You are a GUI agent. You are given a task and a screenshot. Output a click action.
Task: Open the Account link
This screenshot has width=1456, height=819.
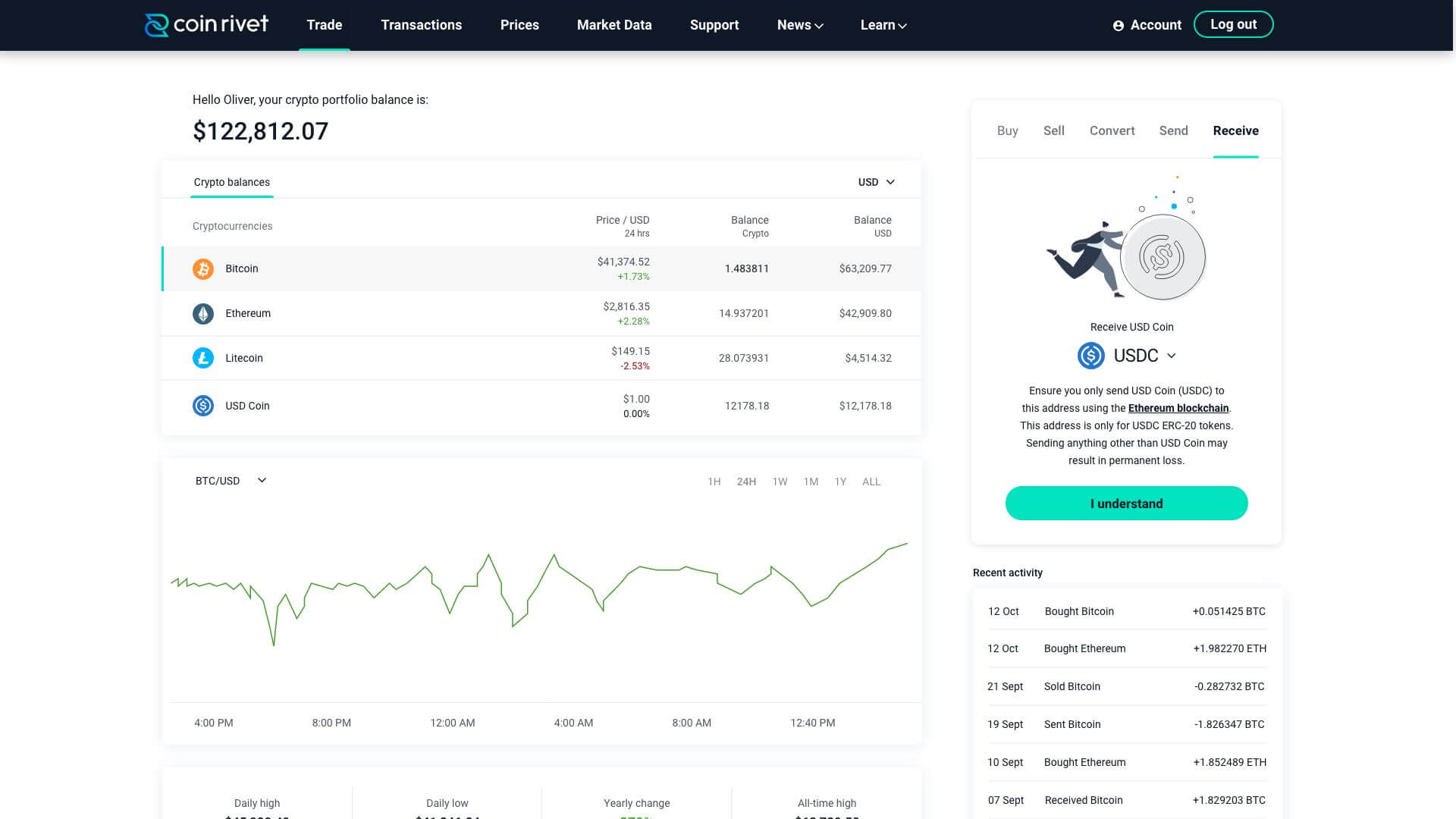(1147, 25)
